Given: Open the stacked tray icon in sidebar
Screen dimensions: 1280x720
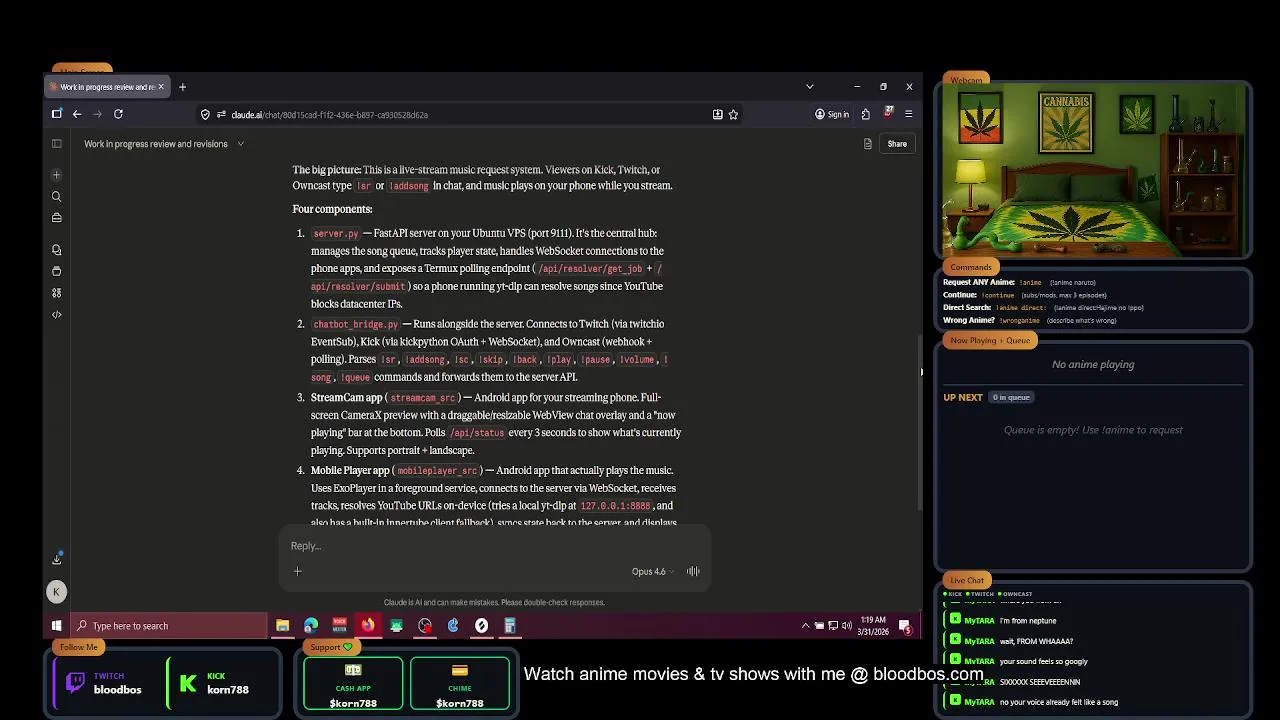Looking at the screenshot, I should click(57, 271).
